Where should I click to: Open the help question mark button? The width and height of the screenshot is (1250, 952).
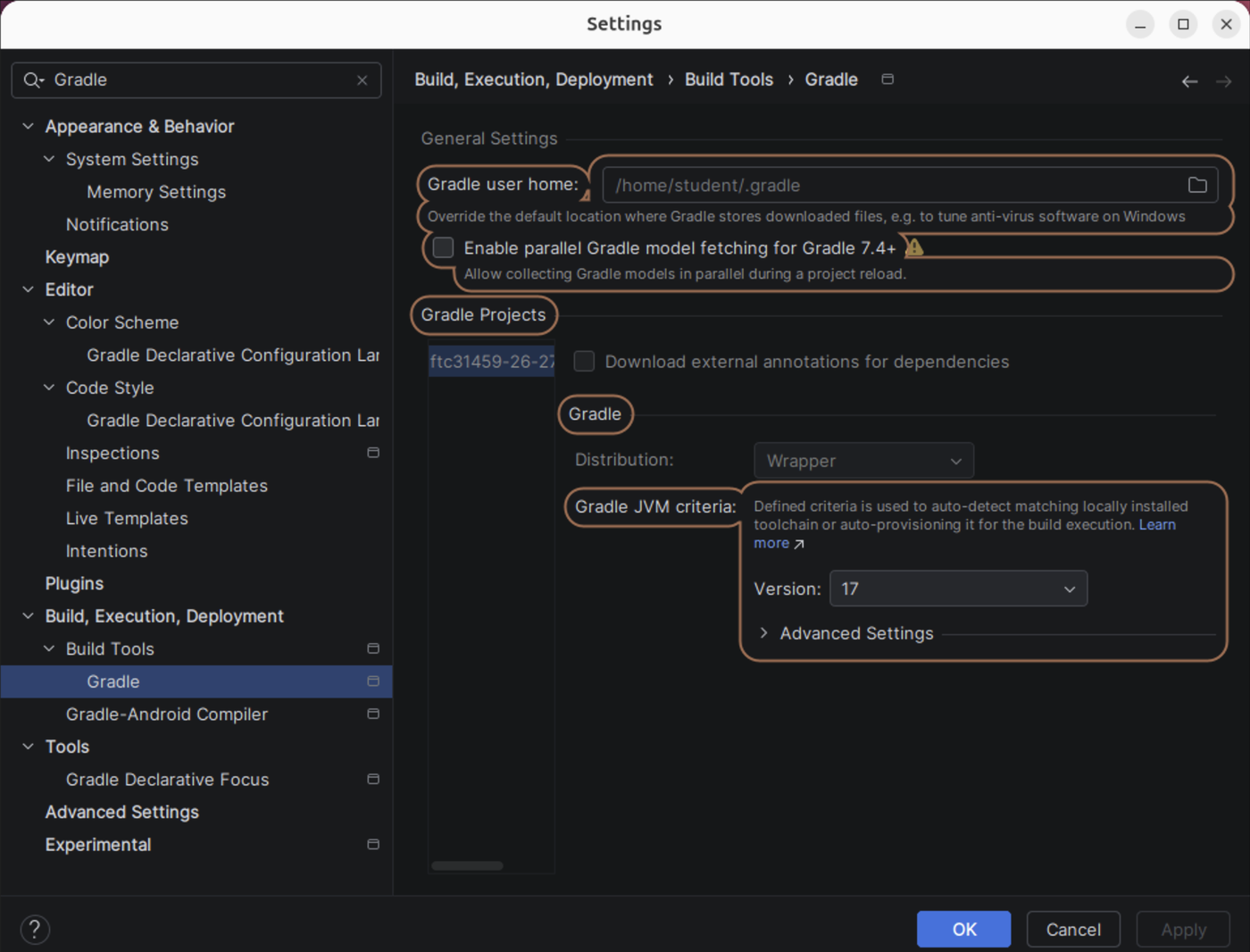(35, 930)
